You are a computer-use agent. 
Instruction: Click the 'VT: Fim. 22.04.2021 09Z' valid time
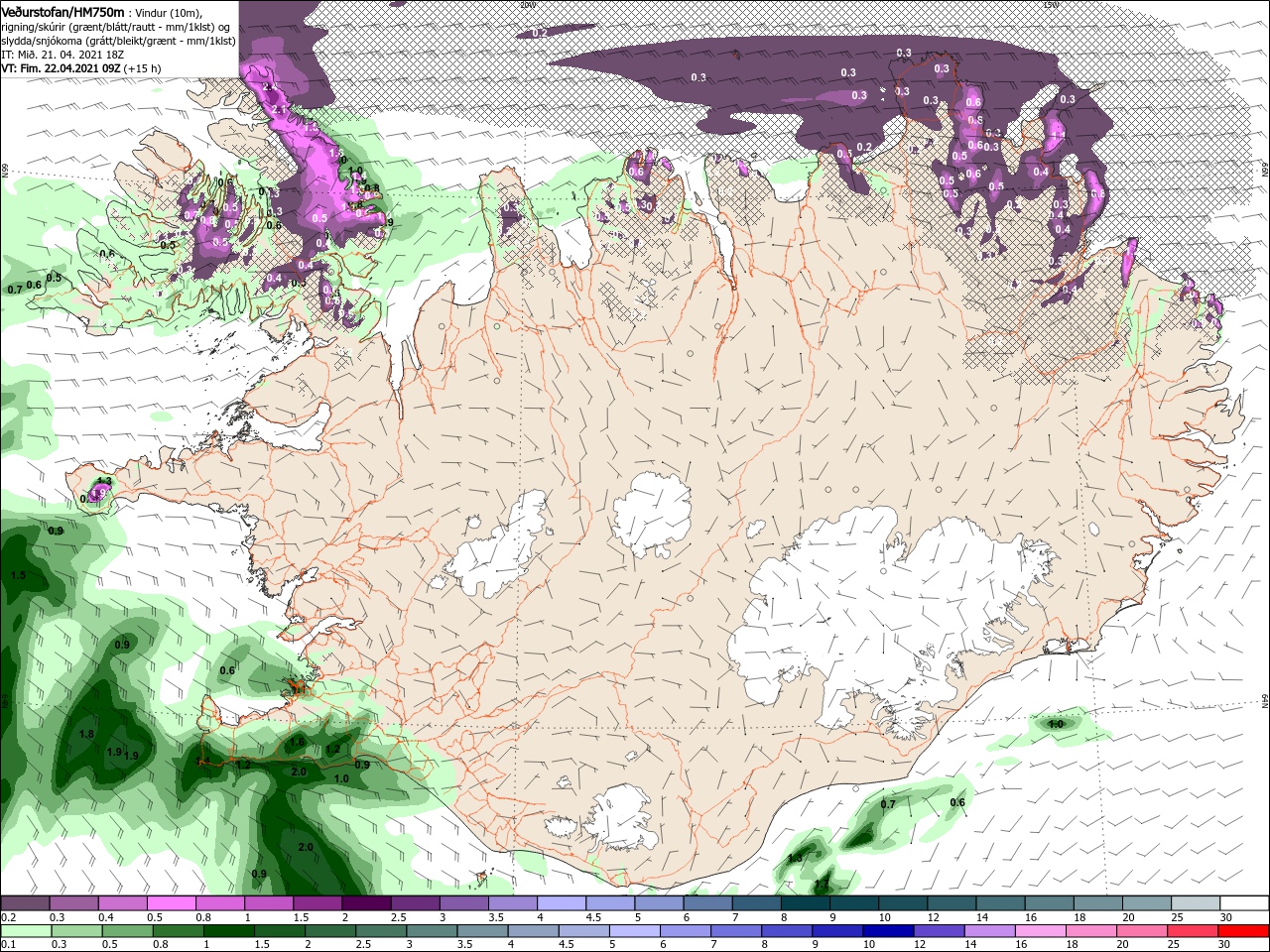tap(61, 68)
